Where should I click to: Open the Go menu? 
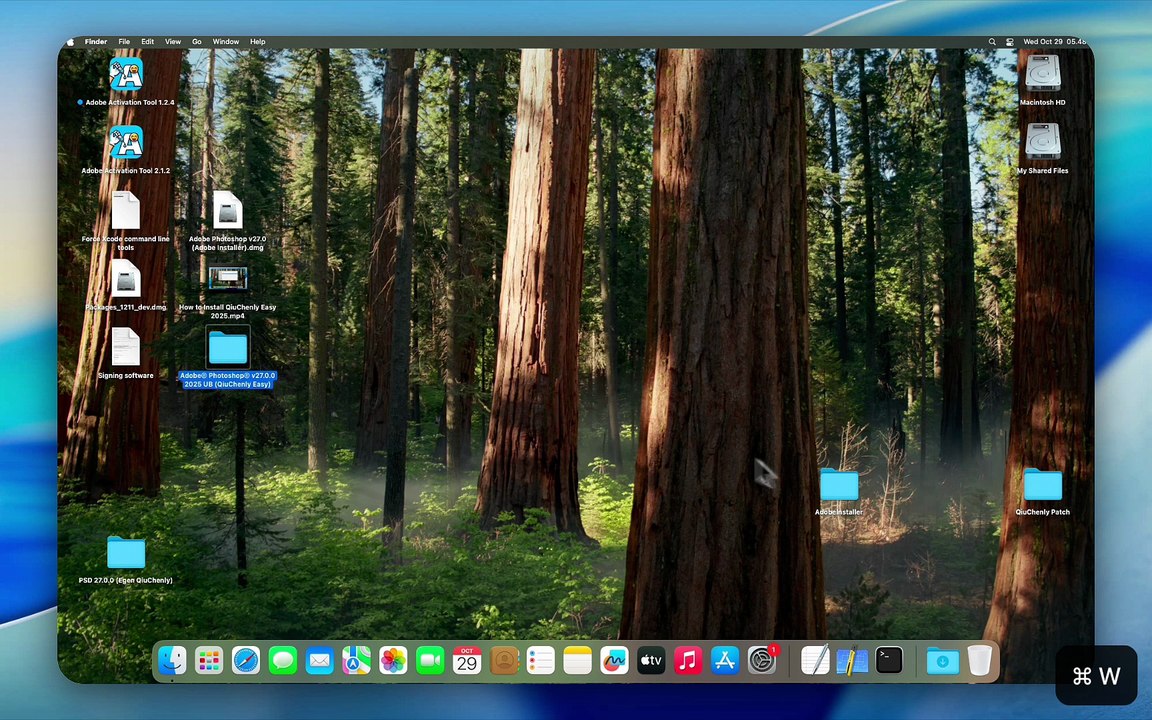tap(197, 42)
